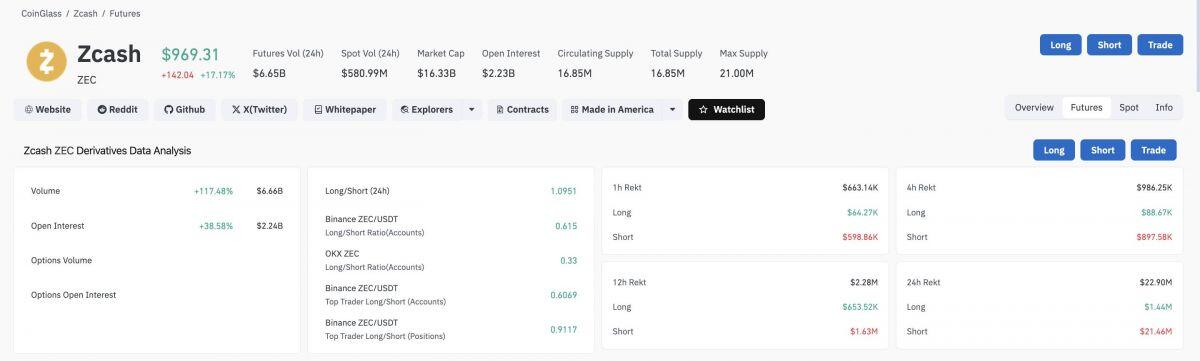Click the +17.17% change value
The image size is (1200, 361).
[x=218, y=75]
